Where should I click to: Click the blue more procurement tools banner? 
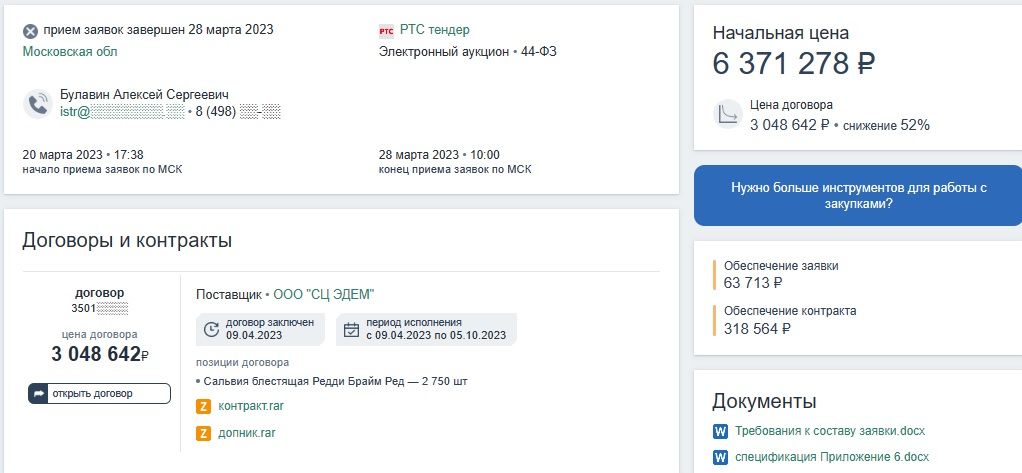point(858,195)
